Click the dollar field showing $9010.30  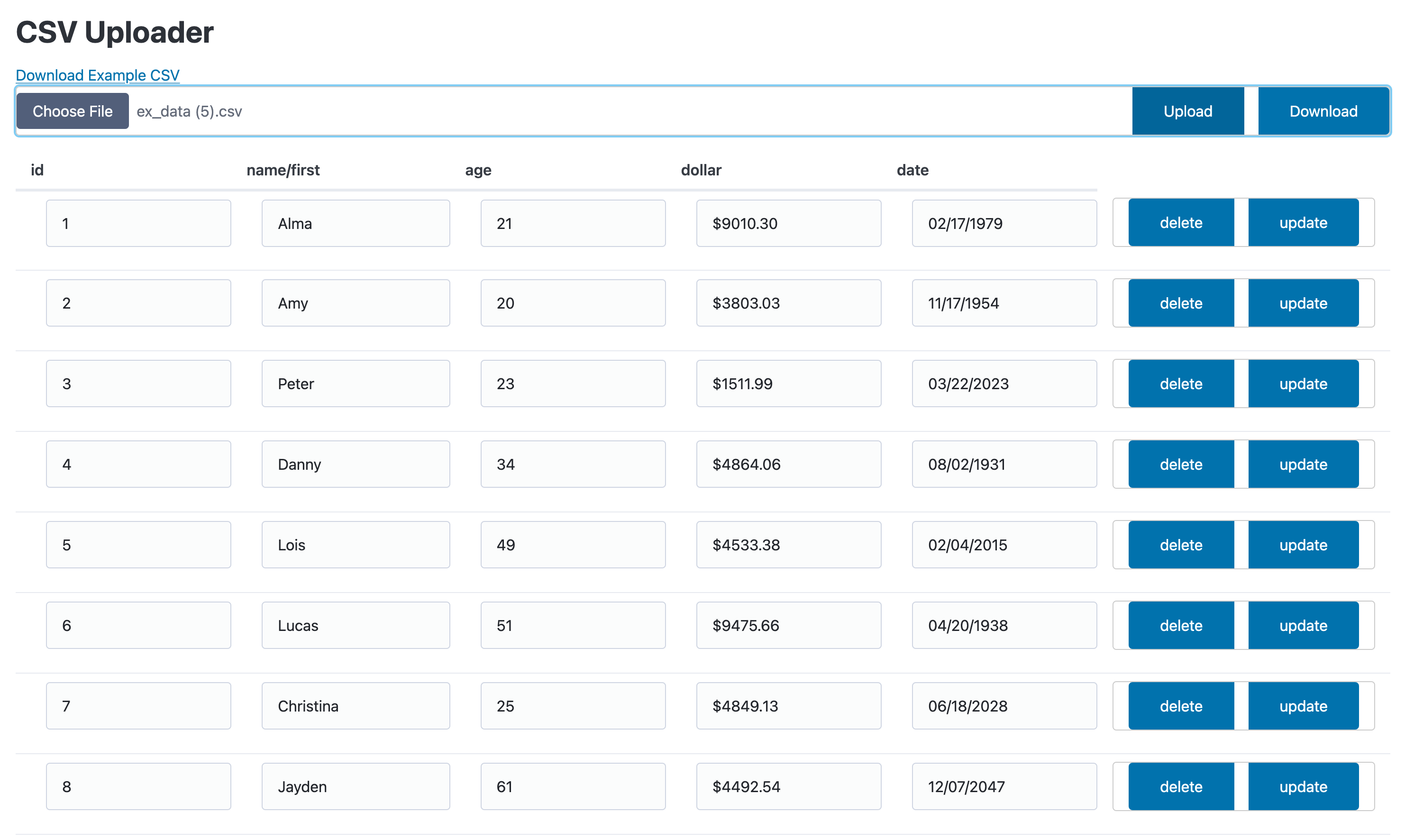point(789,223)
